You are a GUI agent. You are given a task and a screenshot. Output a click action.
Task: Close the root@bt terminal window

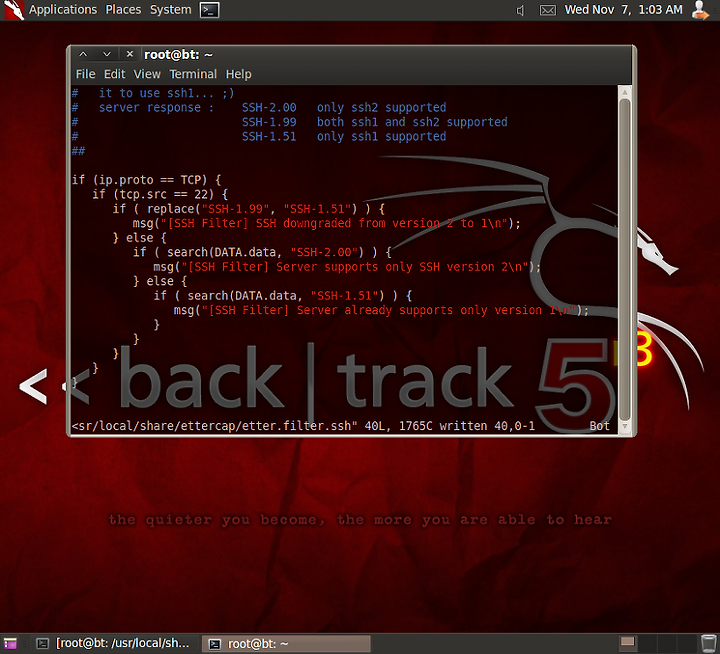(x=130, y=54)
